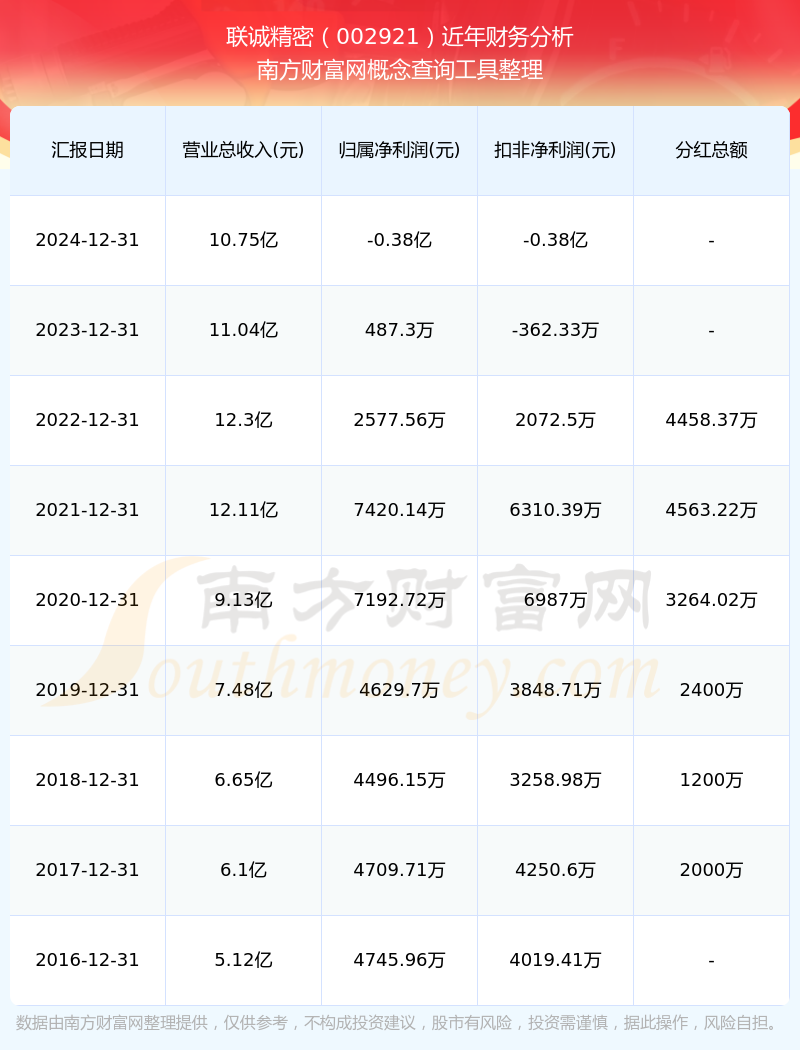Viewport: 800px width, 1050px height.
Task: Click the 营业总收入(元) column header
Action: click(x=243, y=150)
